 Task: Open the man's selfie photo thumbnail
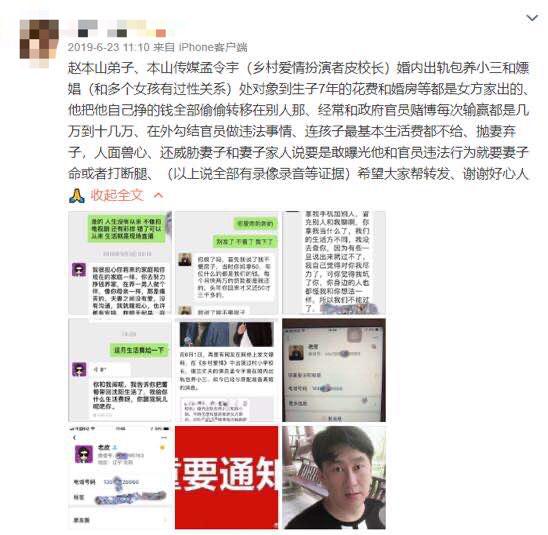pyautogui.click(x=334, y=477)
